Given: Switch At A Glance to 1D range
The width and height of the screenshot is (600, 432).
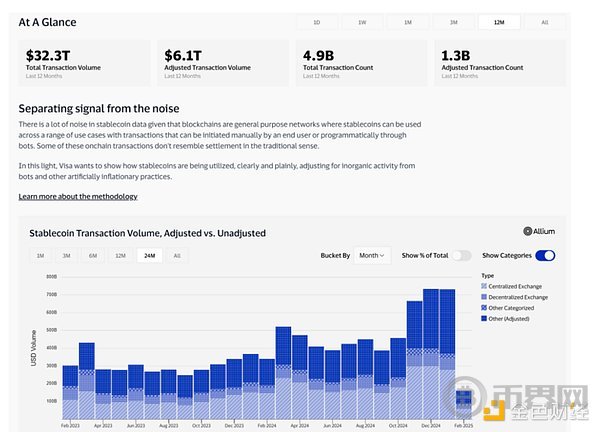Looking at the screenshot, I should coord(317,22).
